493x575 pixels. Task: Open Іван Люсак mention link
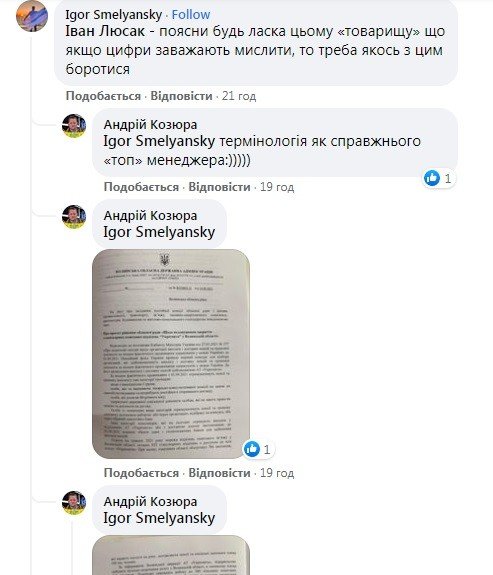point(105,31)
